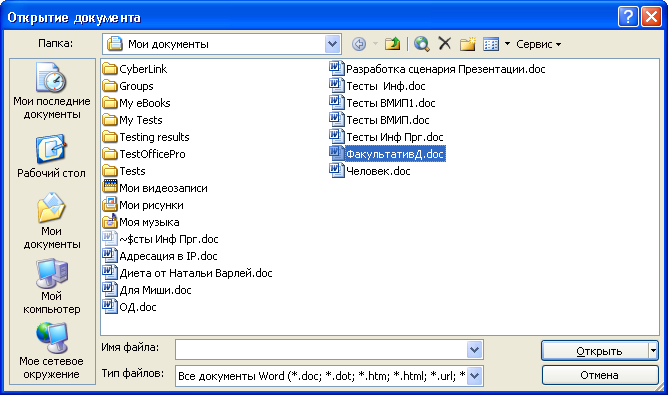Click the Тип файлов combo box text
The height and width of the screenshot is (395, 668).
click(321, 376)
